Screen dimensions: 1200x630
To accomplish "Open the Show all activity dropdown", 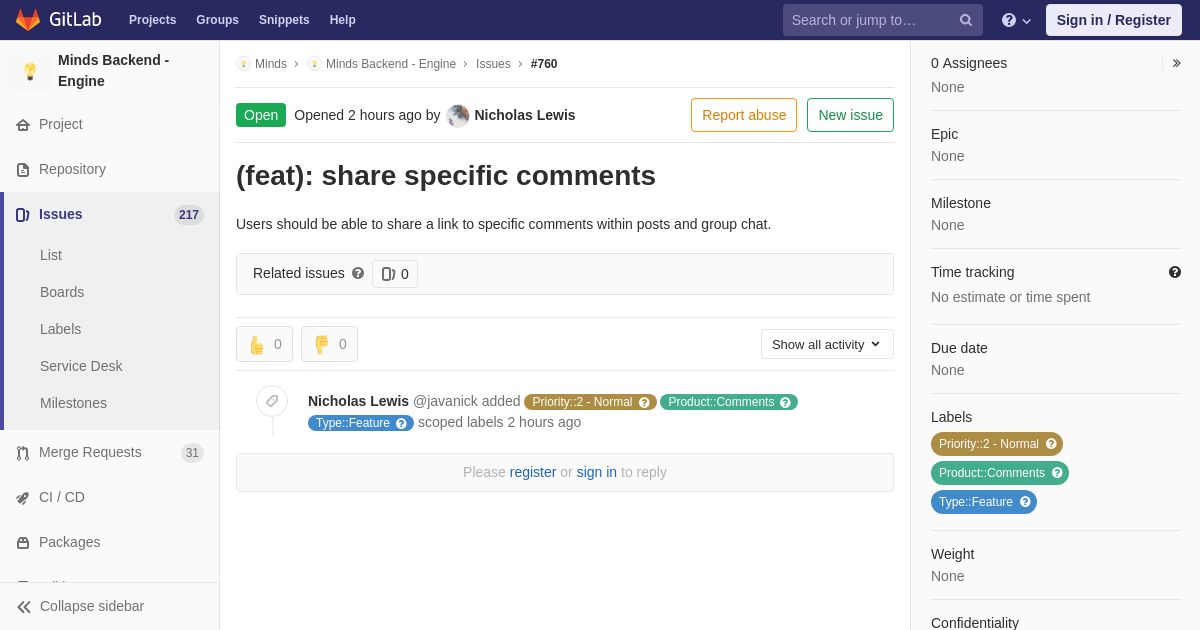I will point(827,344).
